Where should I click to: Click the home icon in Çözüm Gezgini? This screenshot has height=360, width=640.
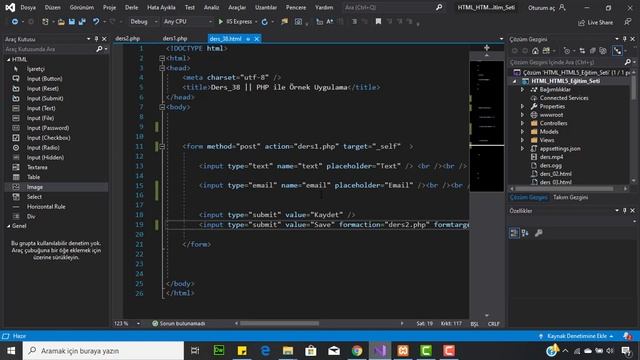[535, 51]
